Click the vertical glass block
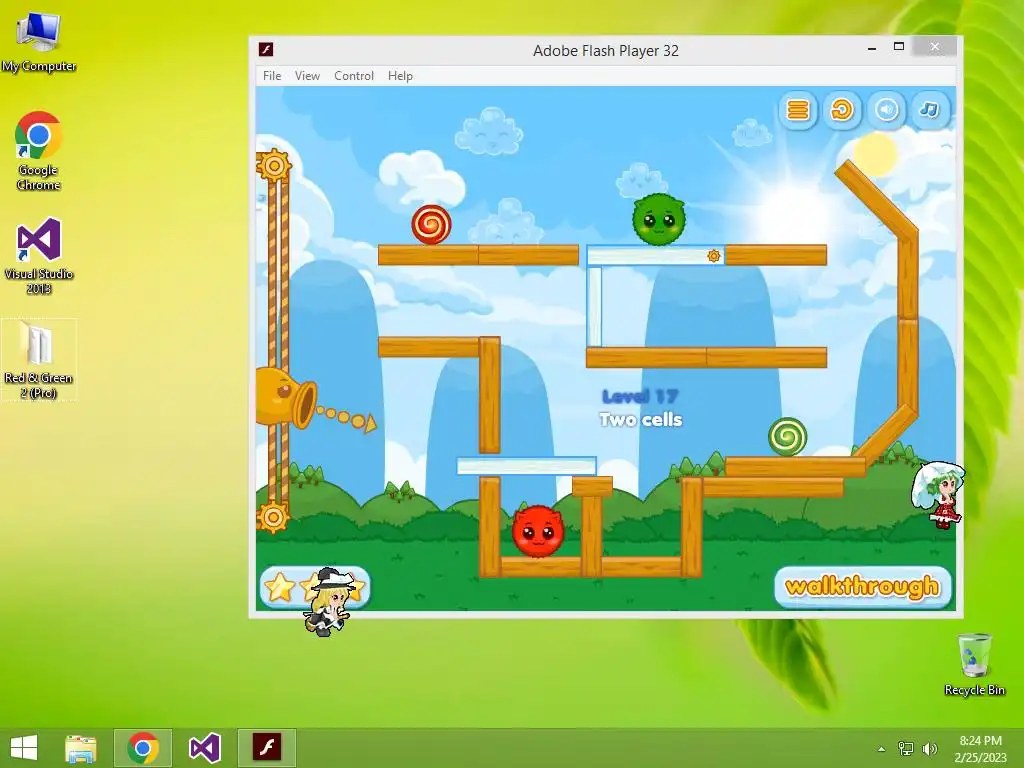The height and width of the screenshot is (768, 1024). [x=594, y=306]
